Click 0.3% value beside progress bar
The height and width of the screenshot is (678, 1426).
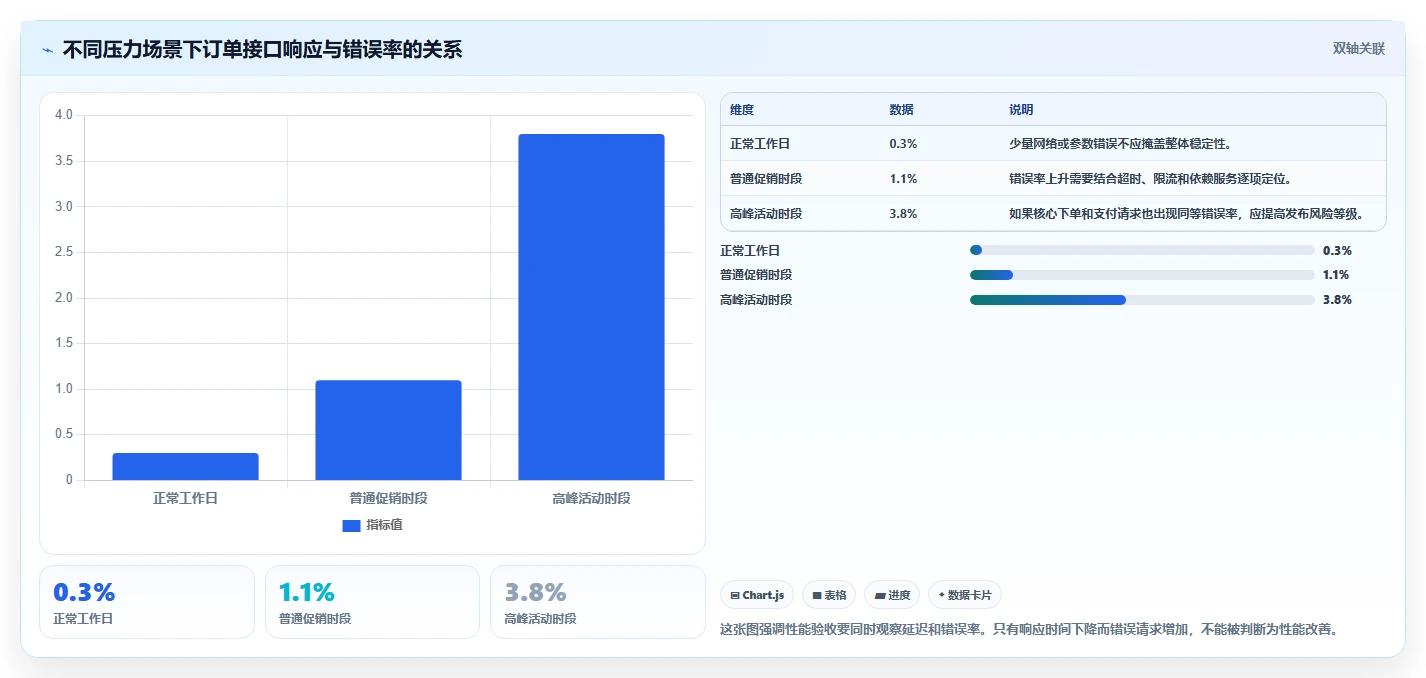(x=1337, y=251)
